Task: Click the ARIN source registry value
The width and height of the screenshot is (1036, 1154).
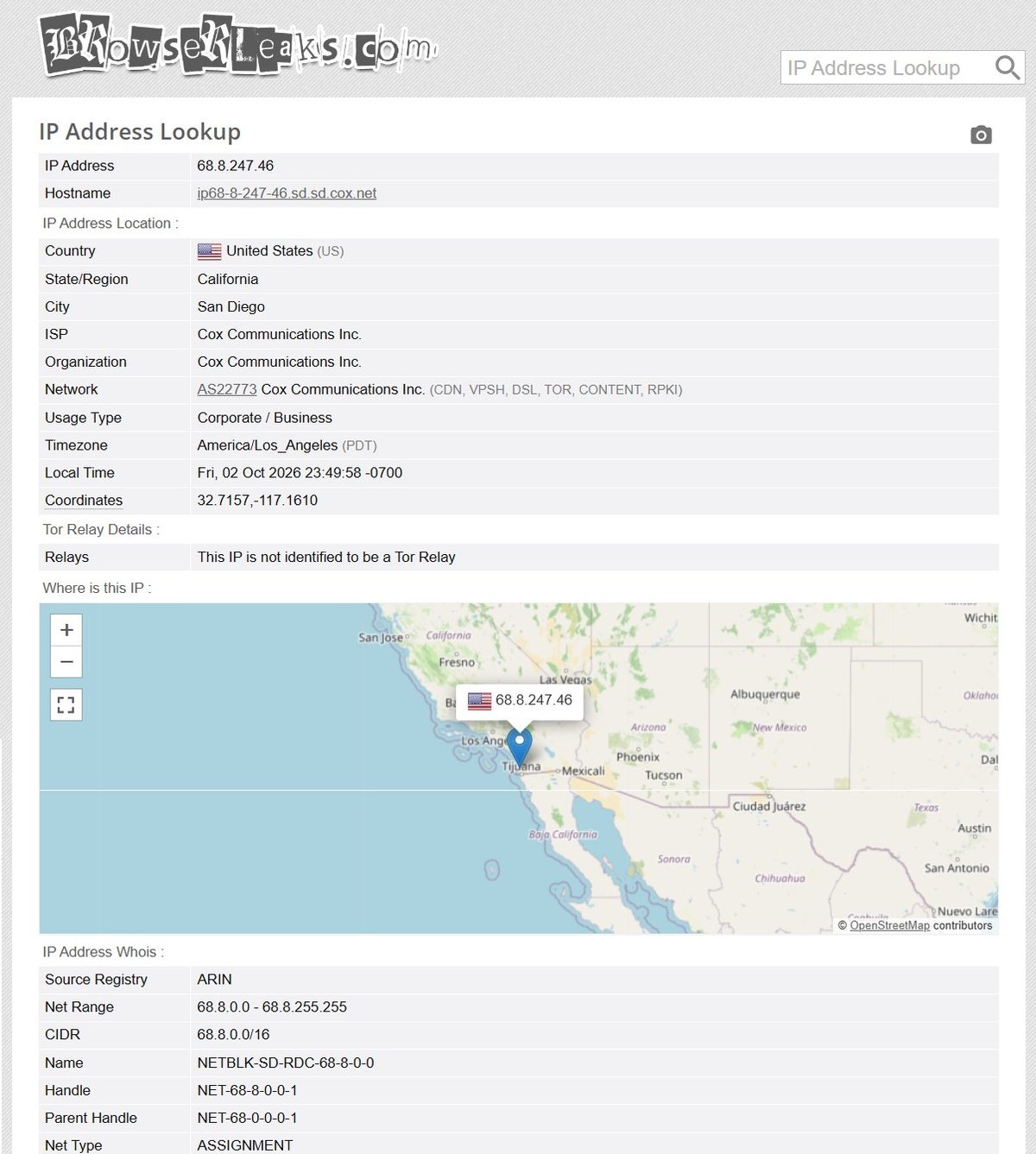Action: (215, 980)
